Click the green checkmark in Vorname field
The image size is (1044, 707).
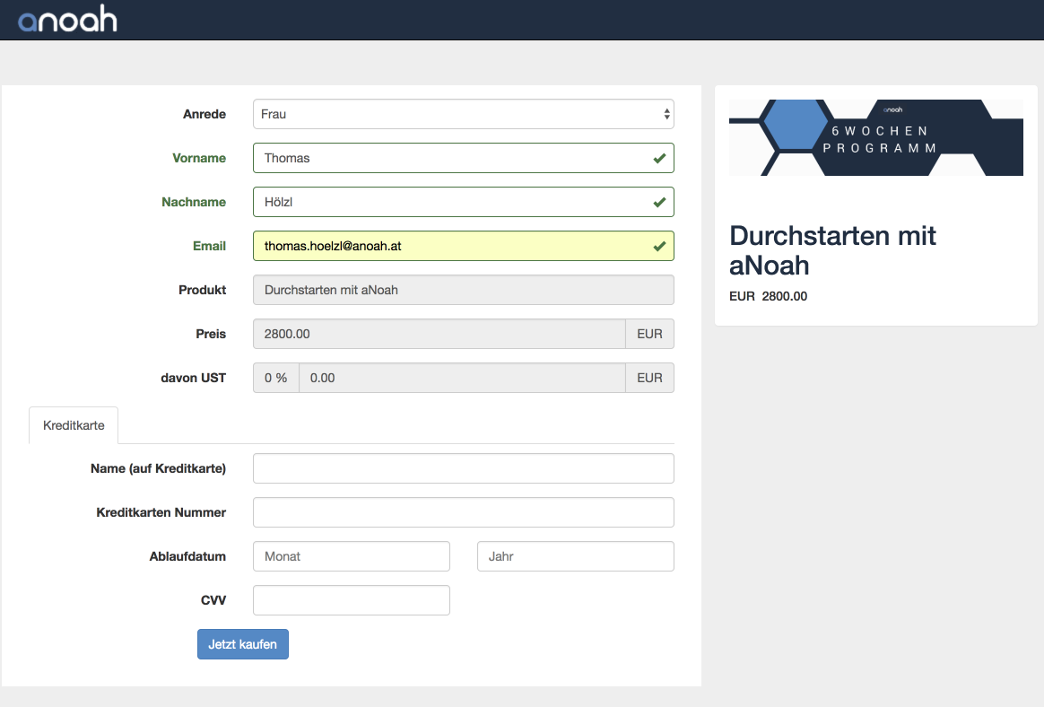click(659, 158)
